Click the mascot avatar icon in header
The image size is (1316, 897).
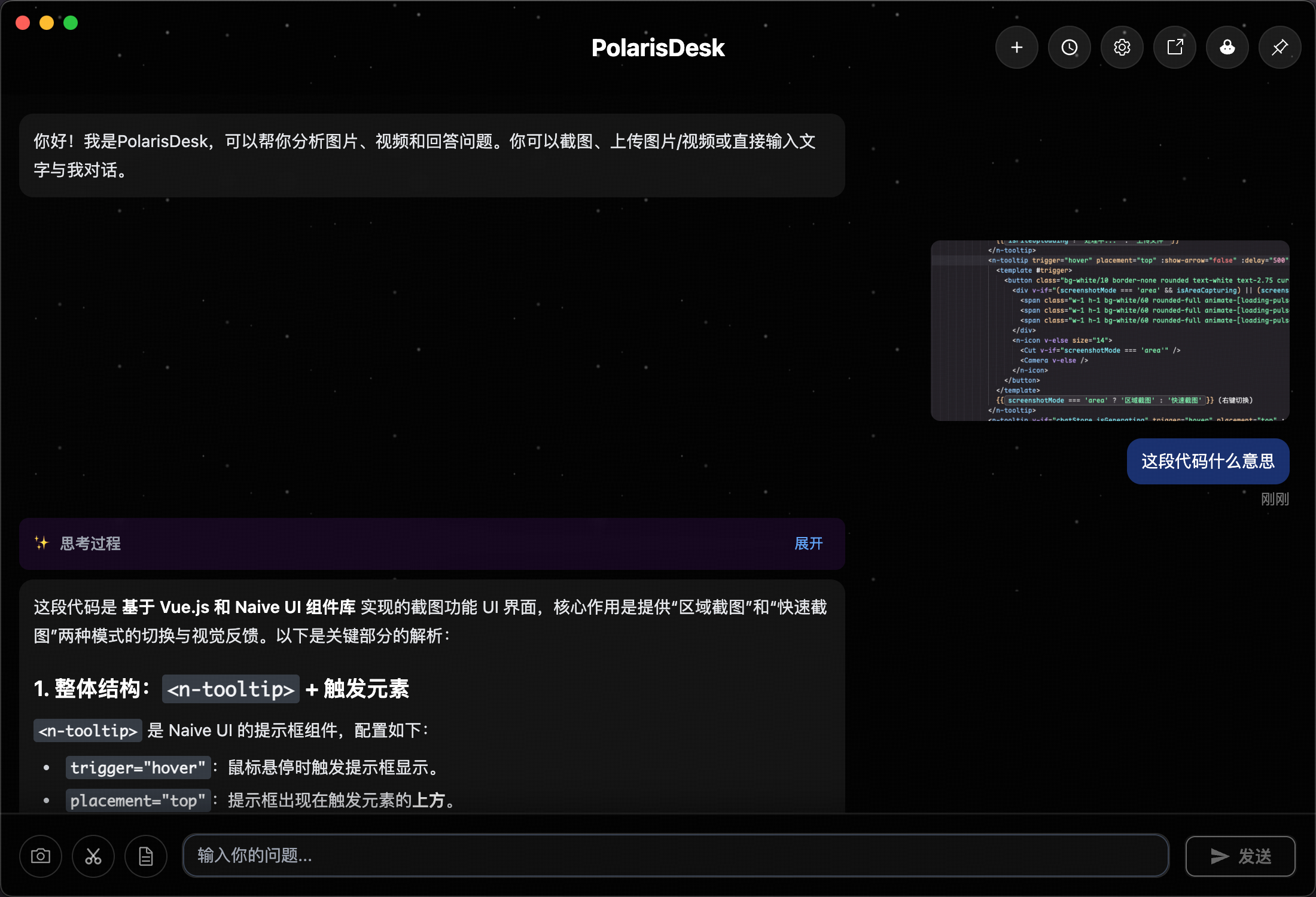click(x=1227, y=47)
